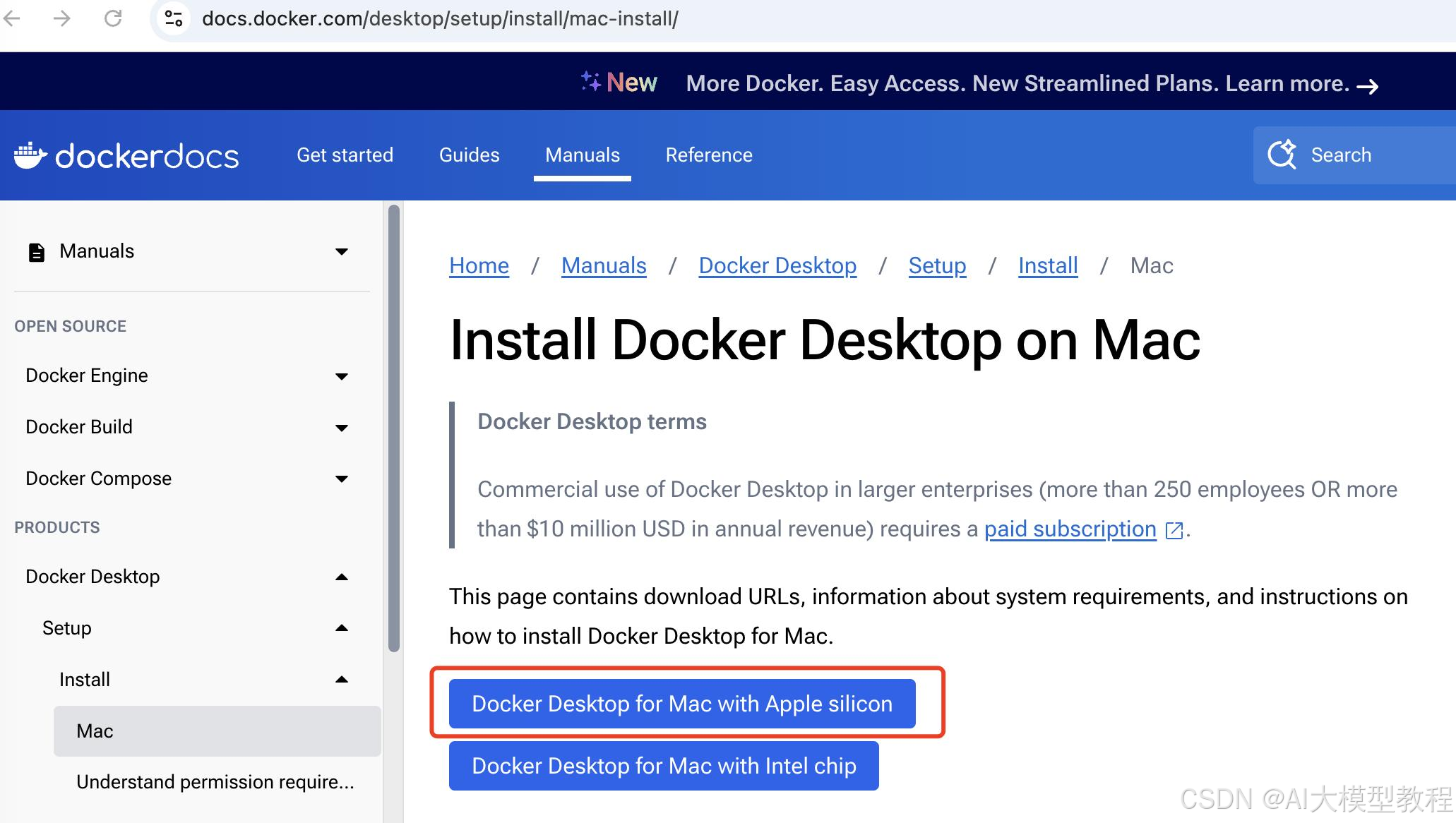Click the Docker whale logo
The height and width of the screenshot is (823, 1456).
[x=30, y=155]
